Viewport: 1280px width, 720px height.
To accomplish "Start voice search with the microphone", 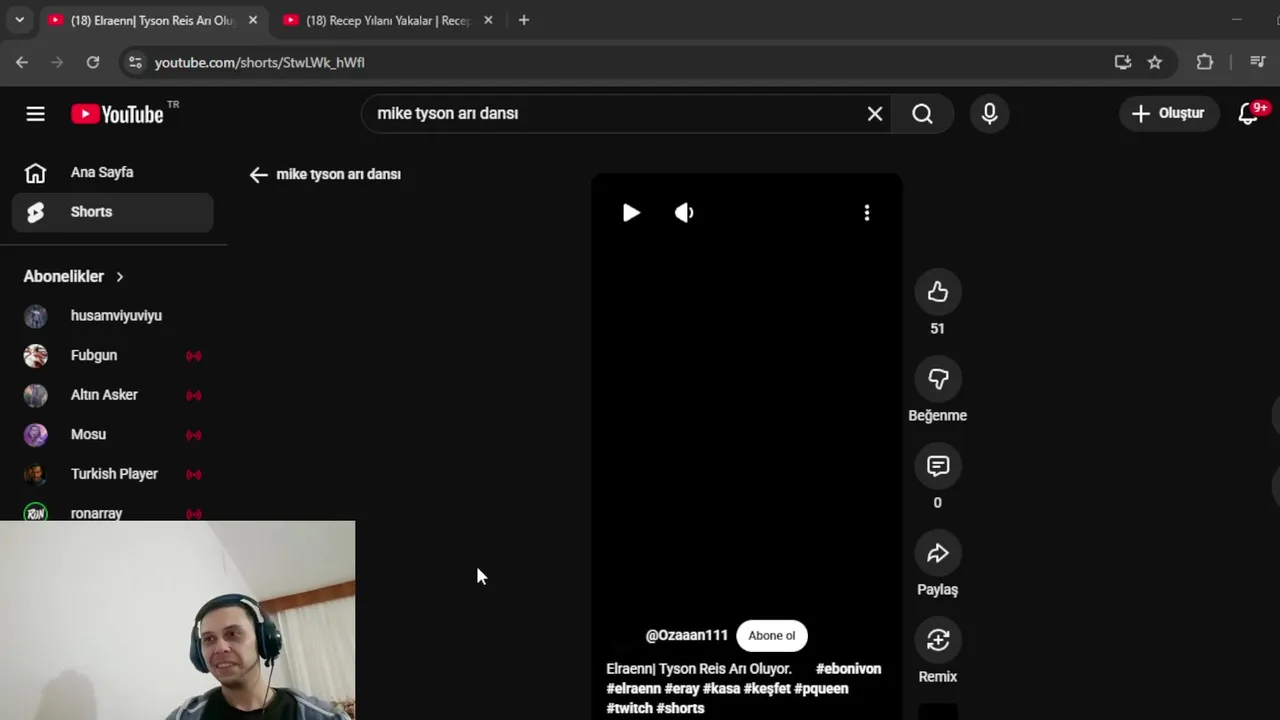I will [x=989, y=114].
